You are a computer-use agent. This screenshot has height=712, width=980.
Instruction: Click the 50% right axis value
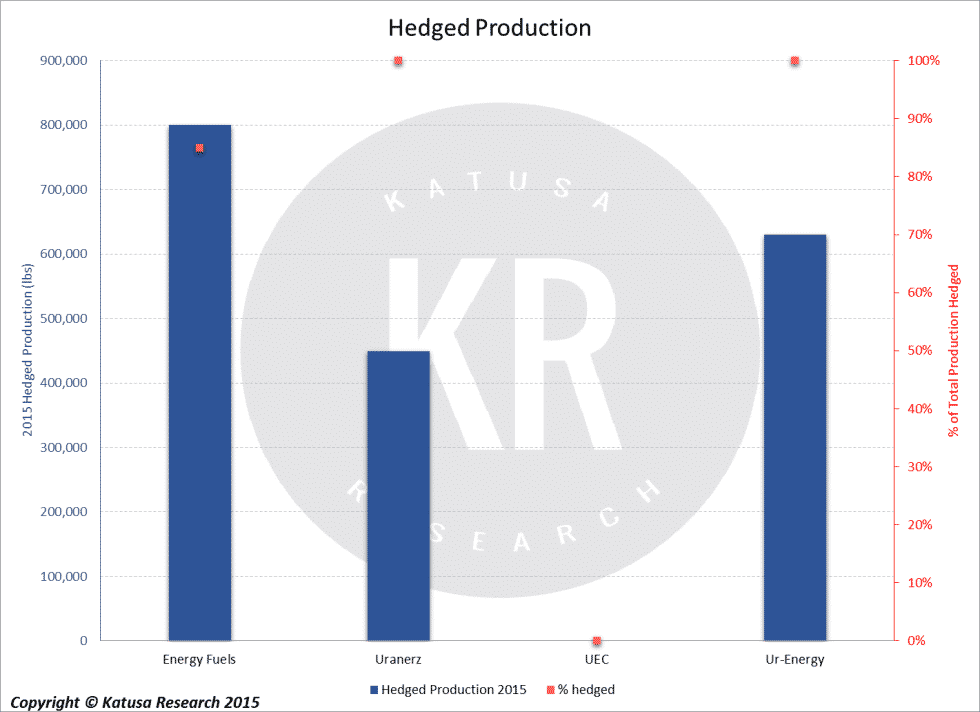click(920, 350)
